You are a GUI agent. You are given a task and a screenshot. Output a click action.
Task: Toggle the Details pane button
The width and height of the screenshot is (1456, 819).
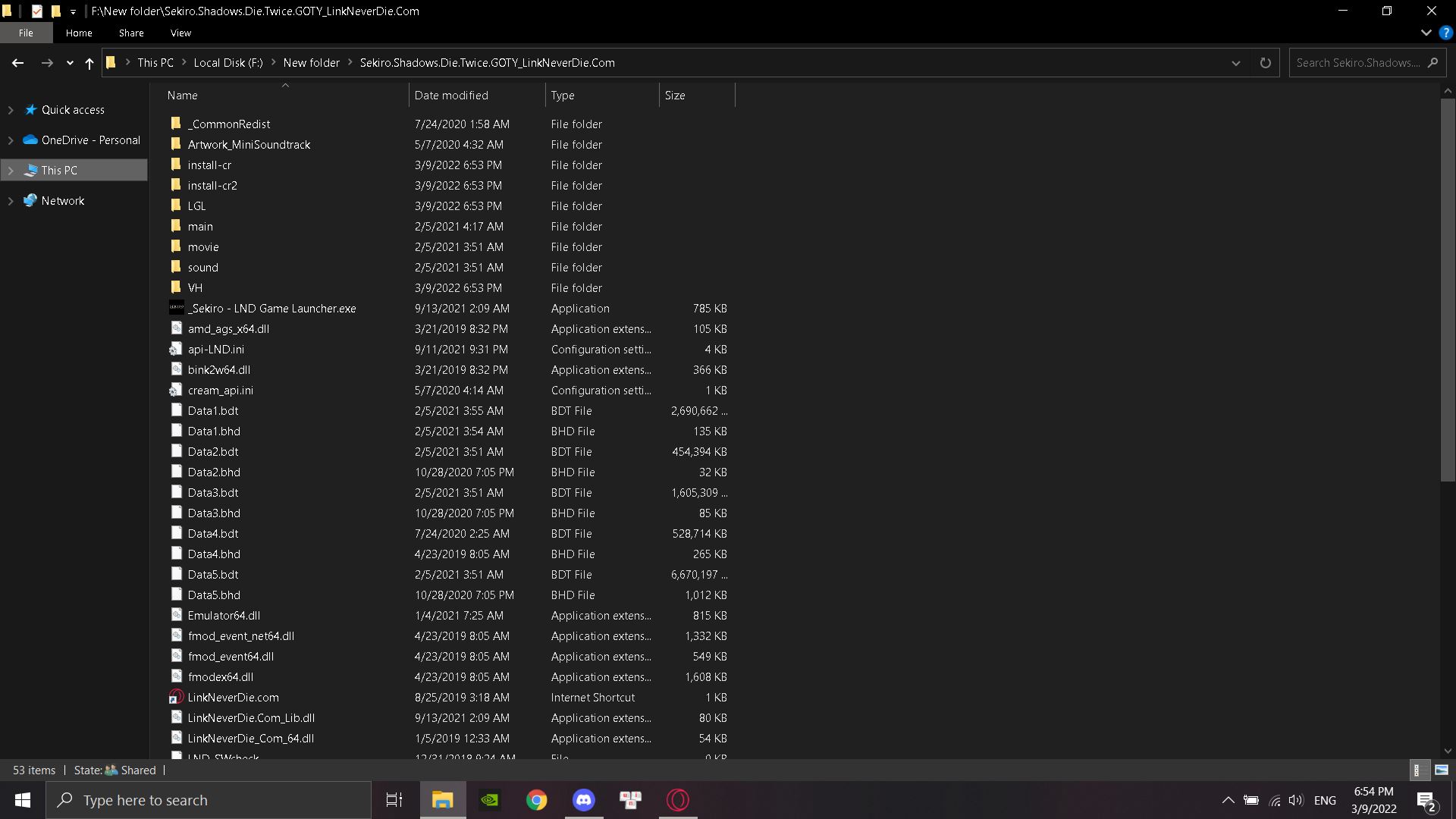[x=1418, y=769]
